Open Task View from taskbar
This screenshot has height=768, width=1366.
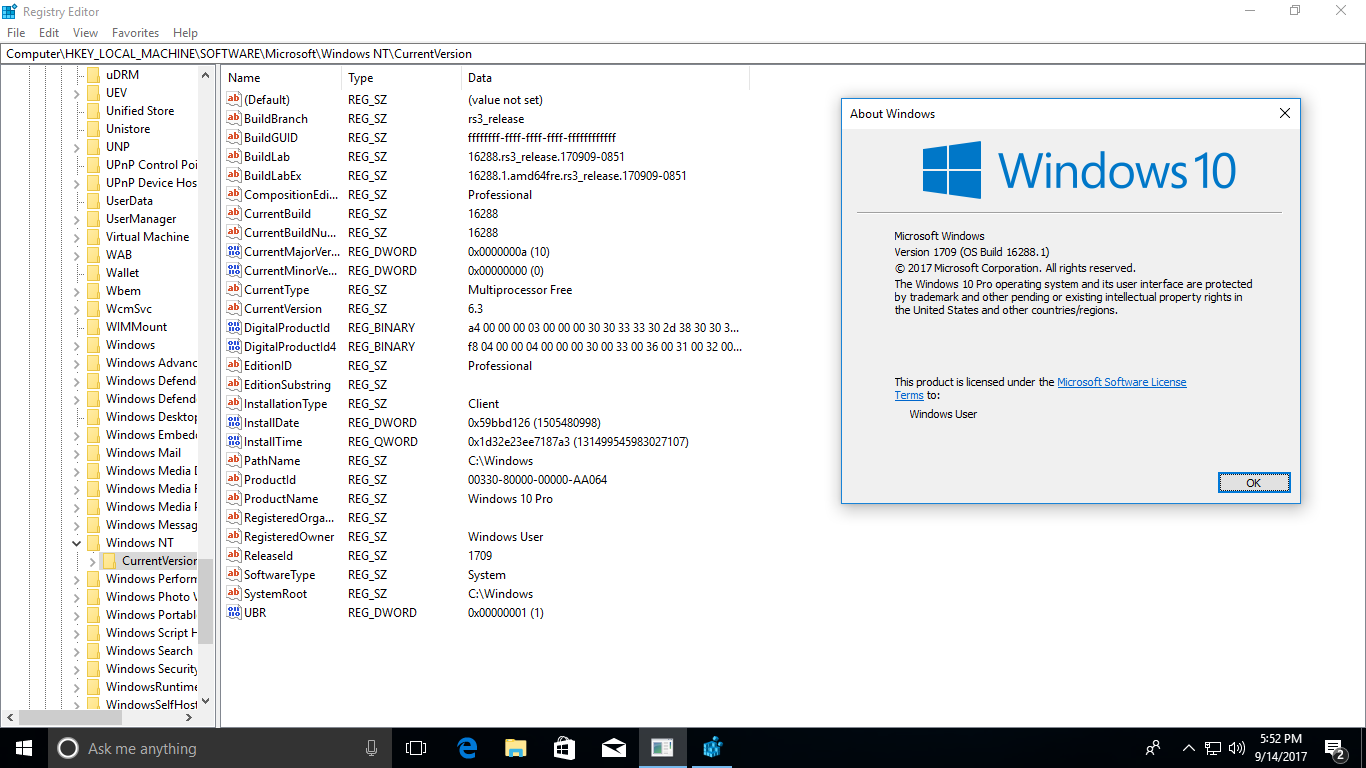click(416, 748)
